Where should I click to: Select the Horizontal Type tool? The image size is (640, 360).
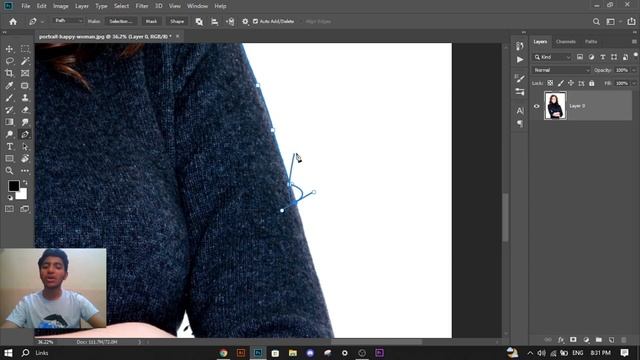click(9, 147)
